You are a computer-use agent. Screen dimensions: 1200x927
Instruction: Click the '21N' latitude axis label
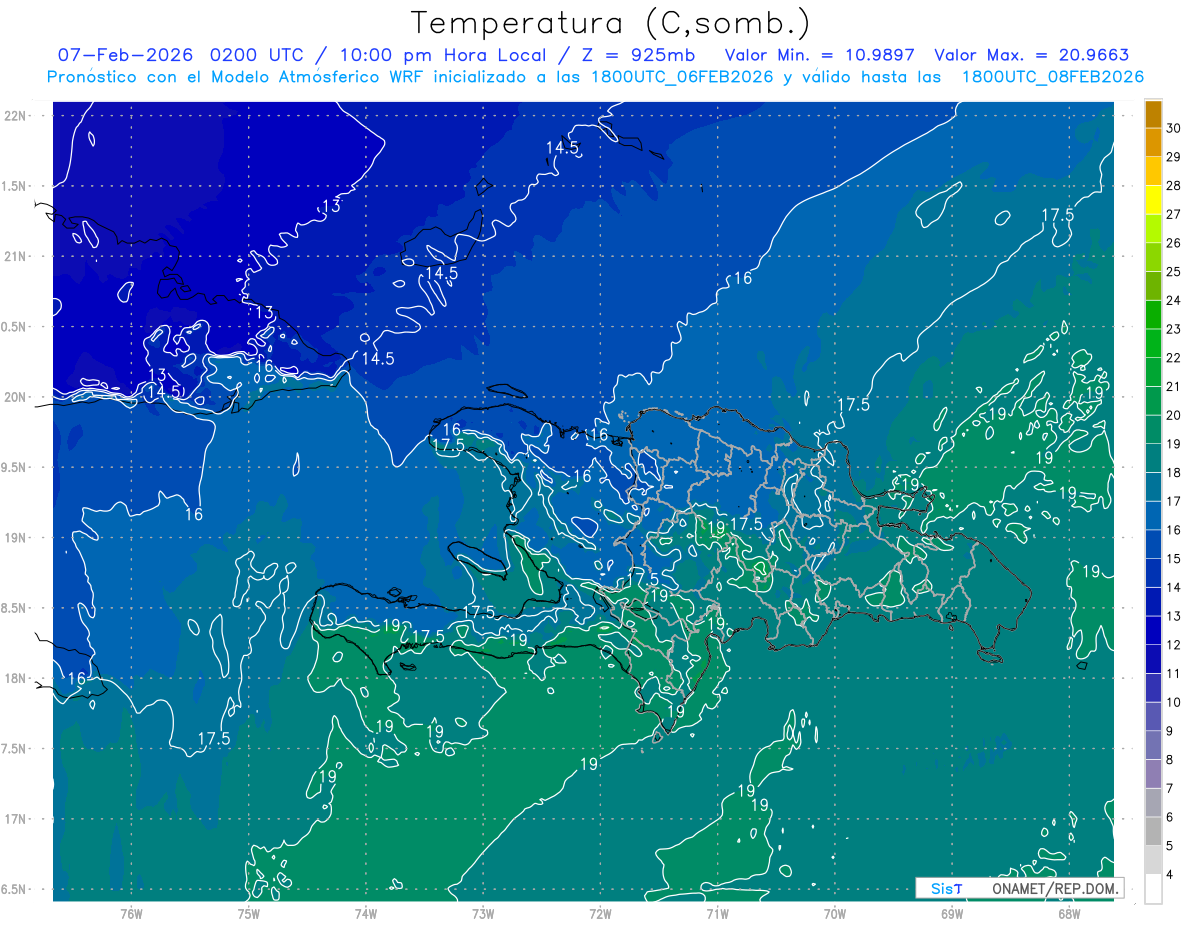[17, 256]
